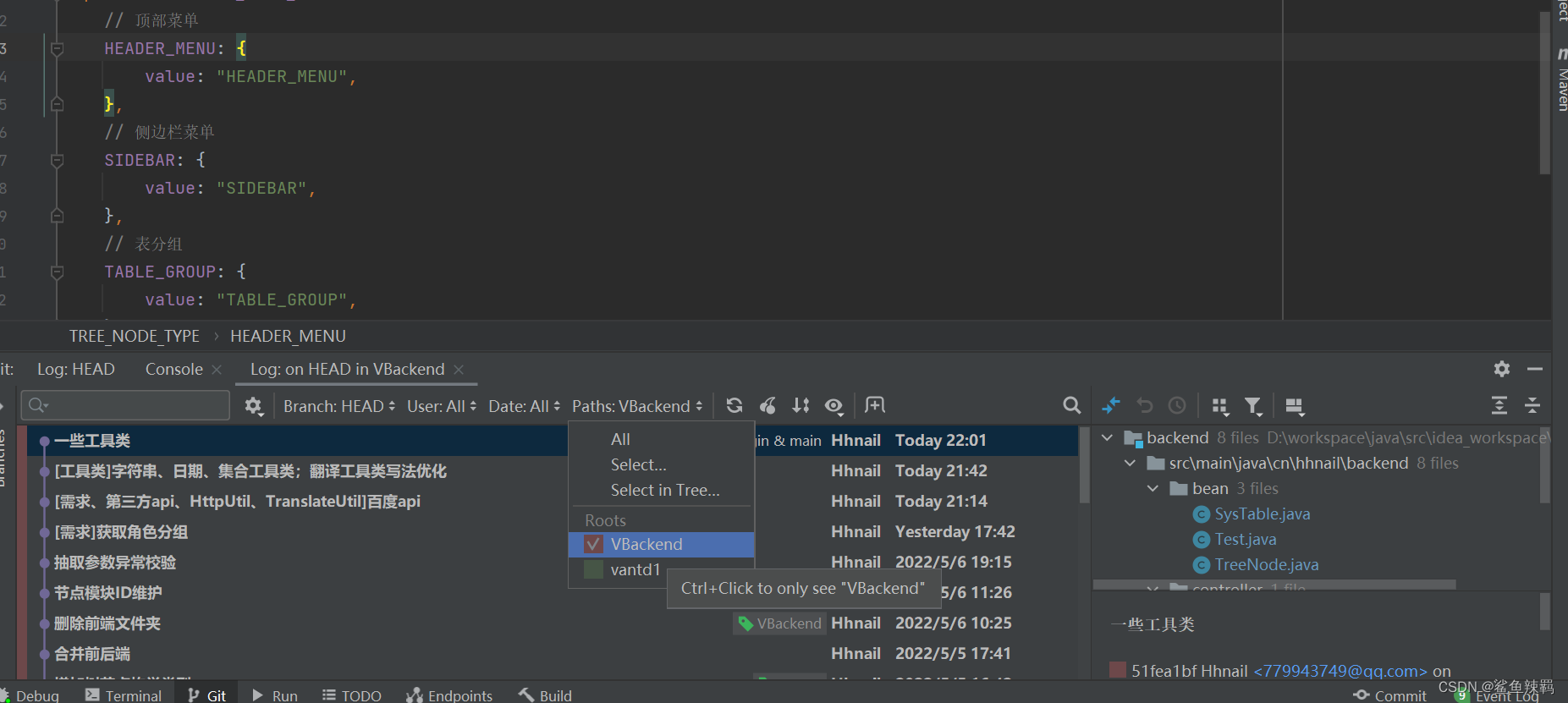Click the clock History icon
Screen dimensions: 1568x703
click(1177, 405)
